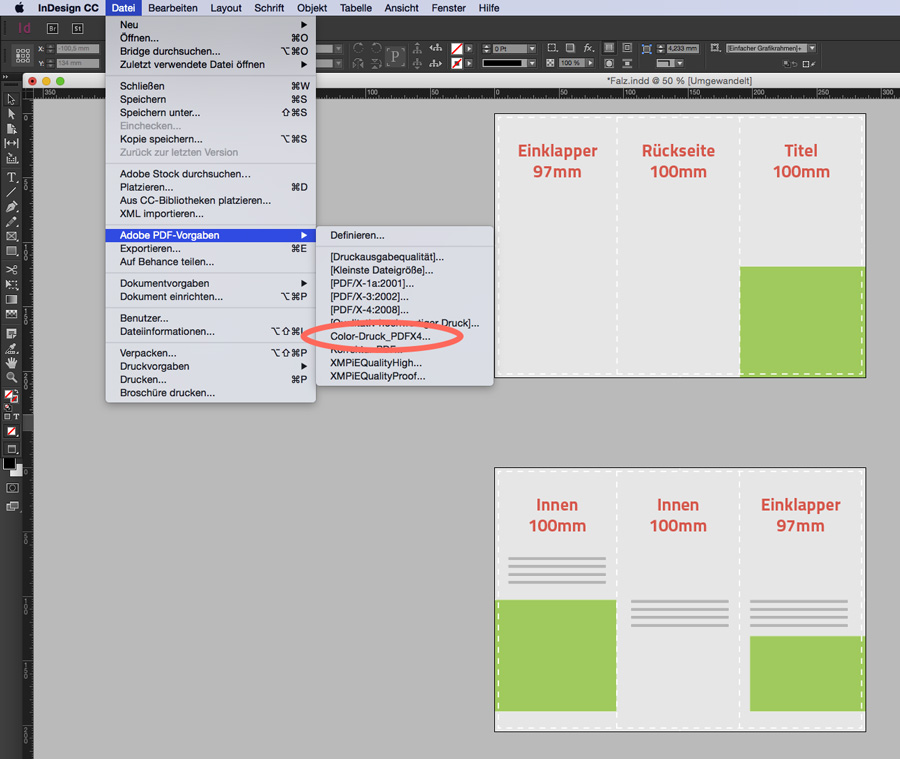The height and width of the screenshot is (759, 900).
Task: Swap fill and stroke colors
Action: click(15, 392)
